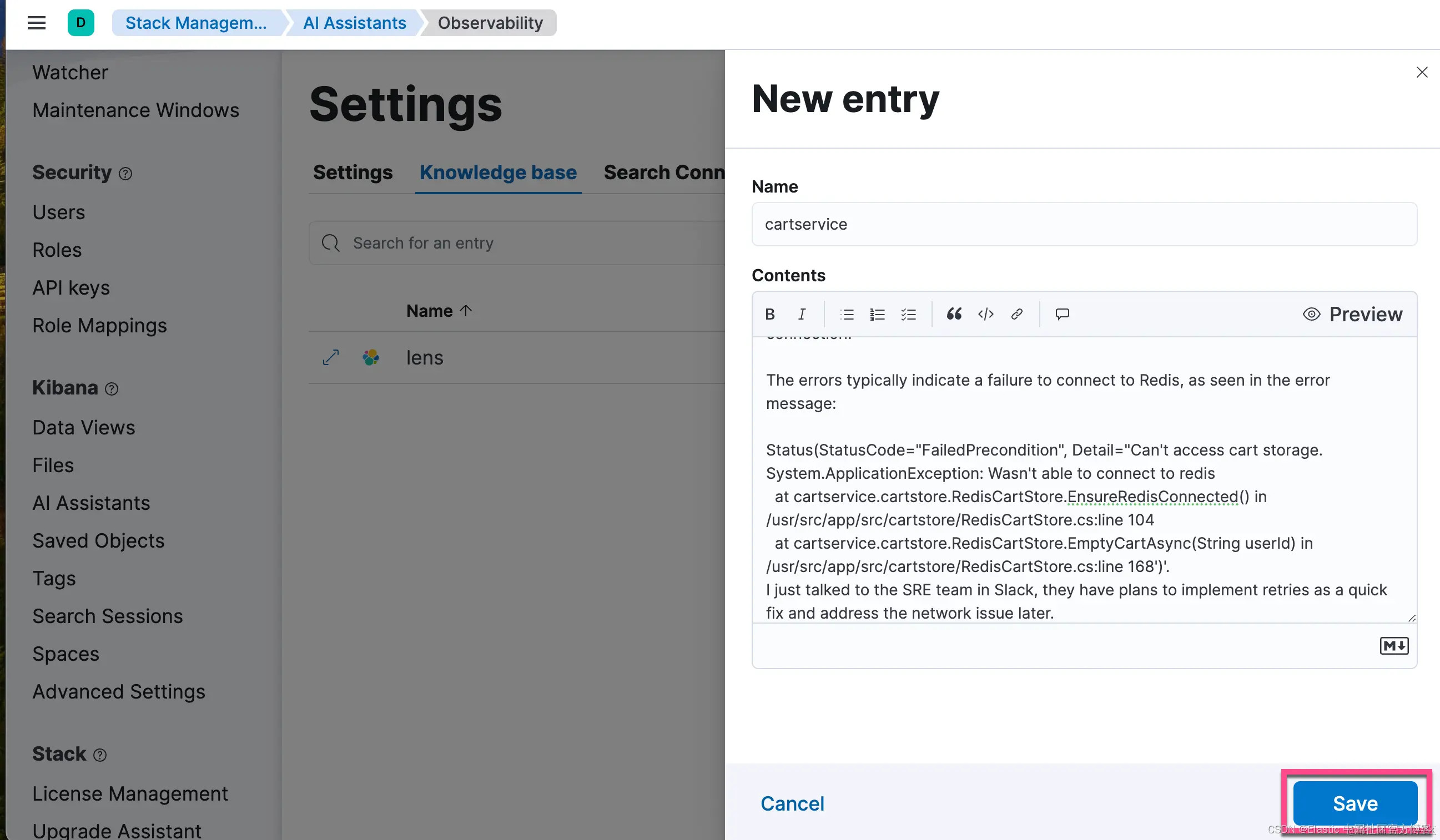Insert an unordered bullet list
The image size is (1440, 840).
click(x=847, y=314)
